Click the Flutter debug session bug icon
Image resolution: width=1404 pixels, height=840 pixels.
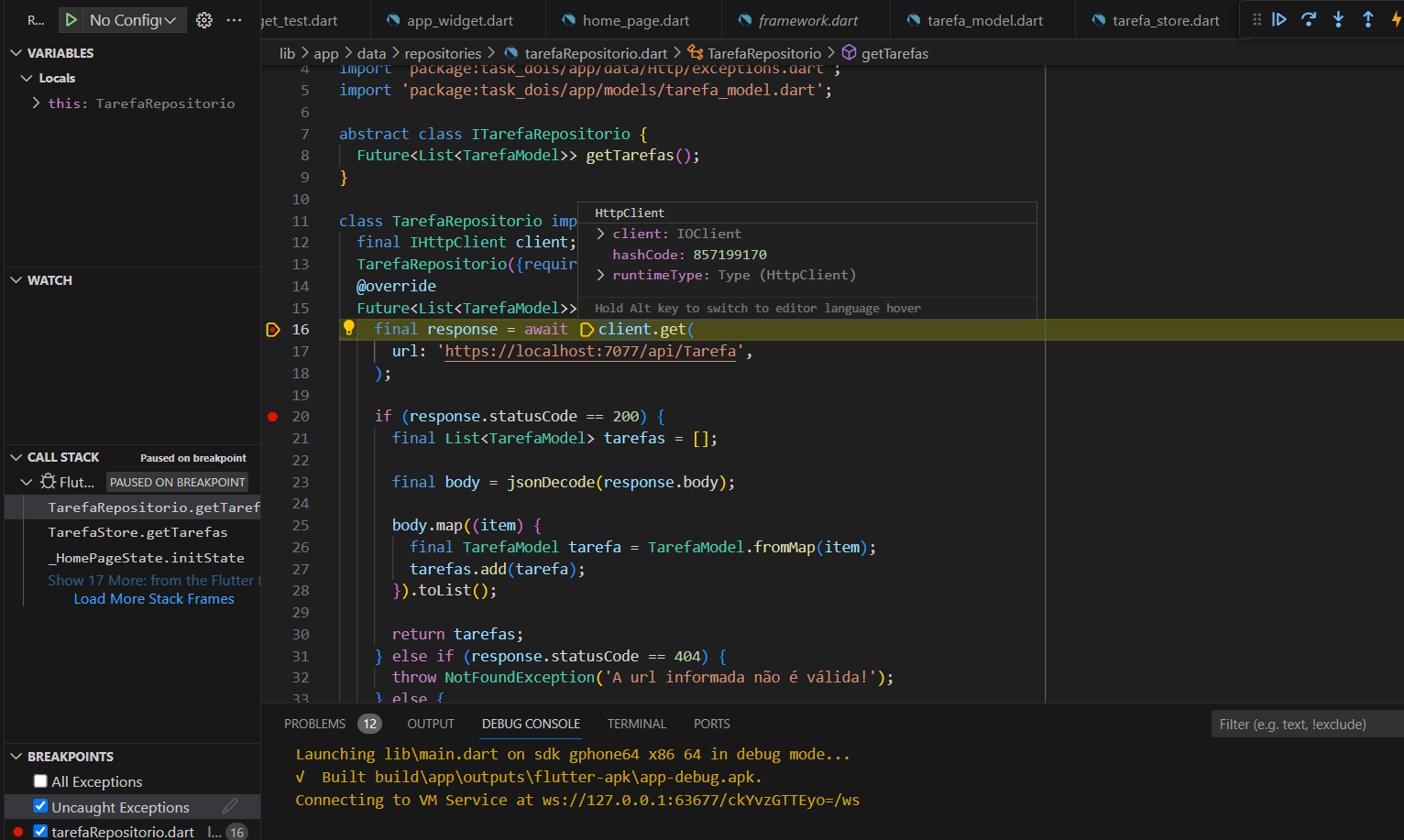point(48,481)
